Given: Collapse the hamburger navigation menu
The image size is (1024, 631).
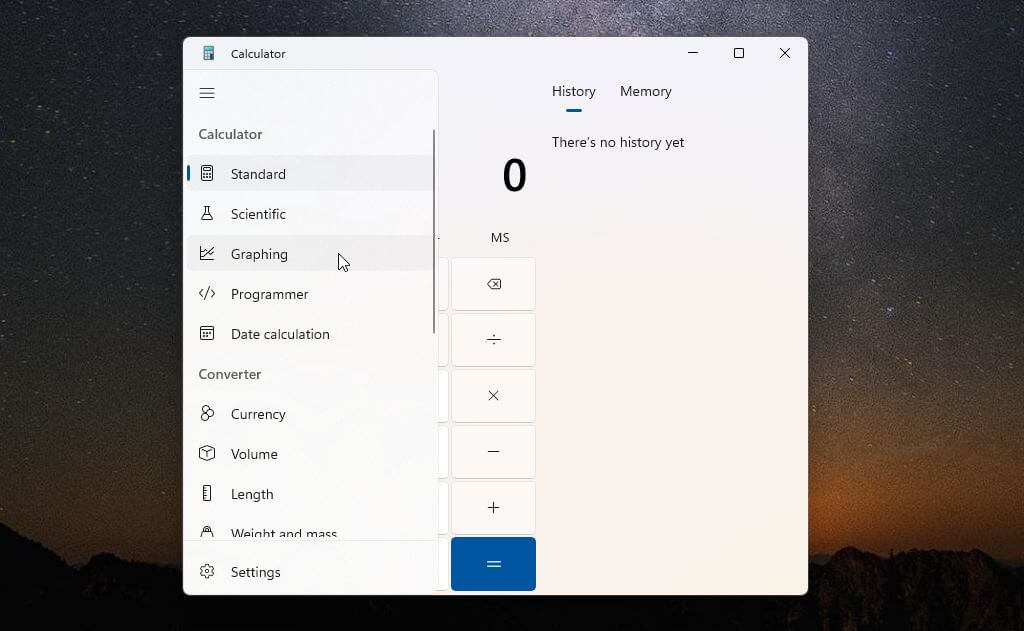Looking at the screenshot, I should click(x=207, y=93).
